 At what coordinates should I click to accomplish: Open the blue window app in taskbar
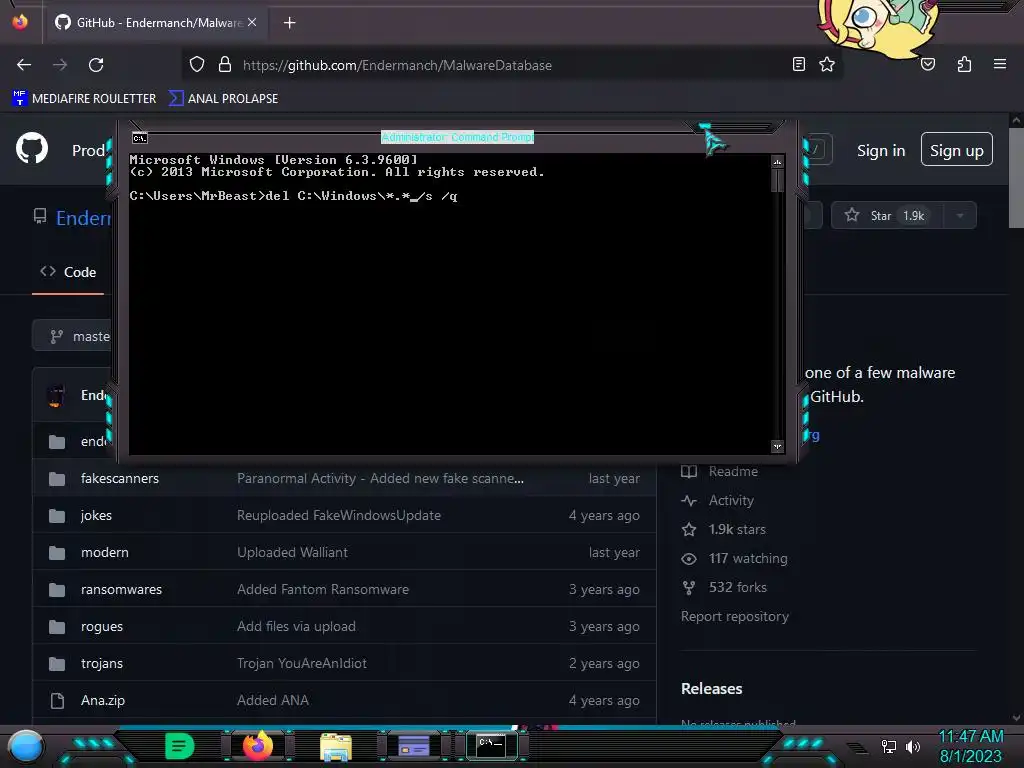coord(413,746)
